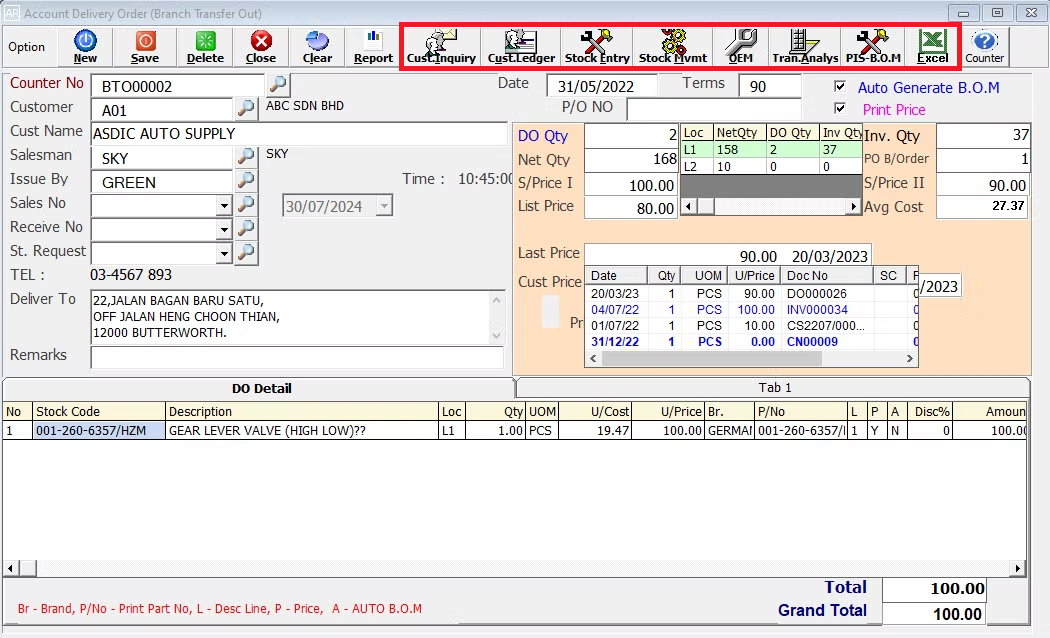Click the Description column header
Image resolution: width=1050 pixels, height=638 pixels.
point(301,411)
